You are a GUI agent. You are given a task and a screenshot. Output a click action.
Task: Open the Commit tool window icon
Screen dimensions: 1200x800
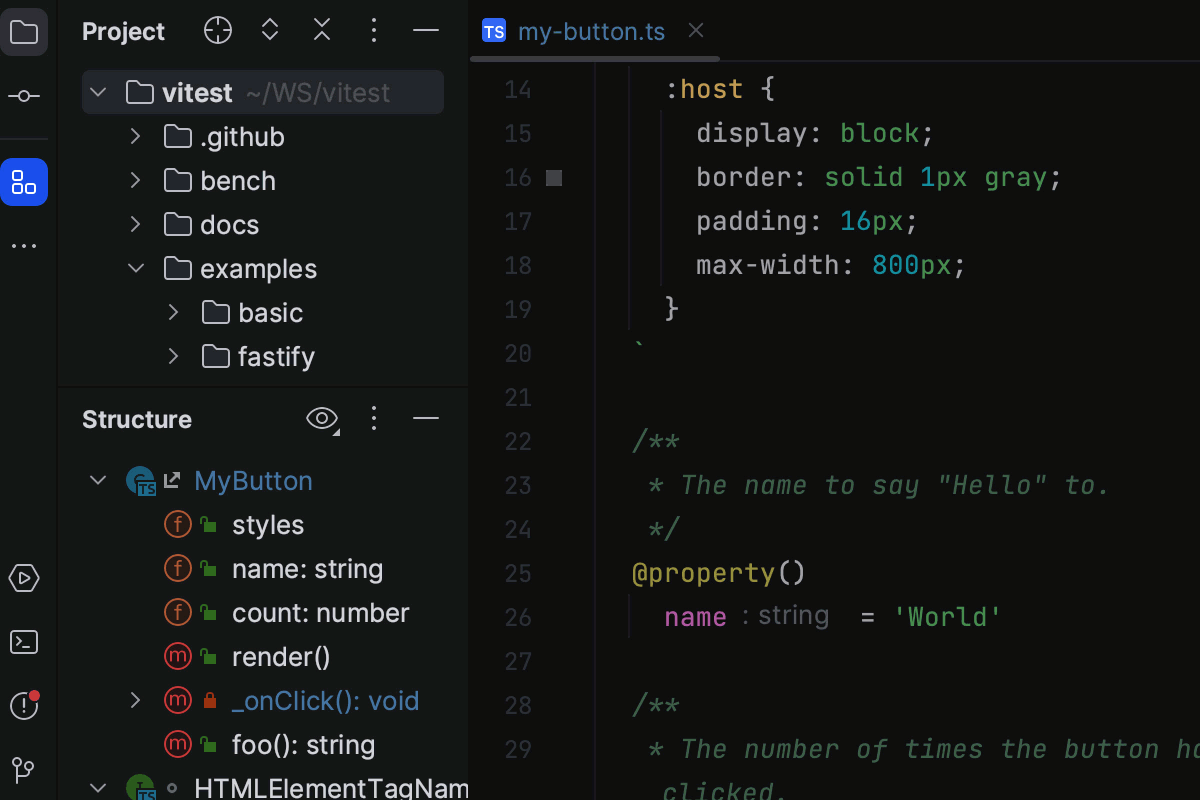[24, 96]
